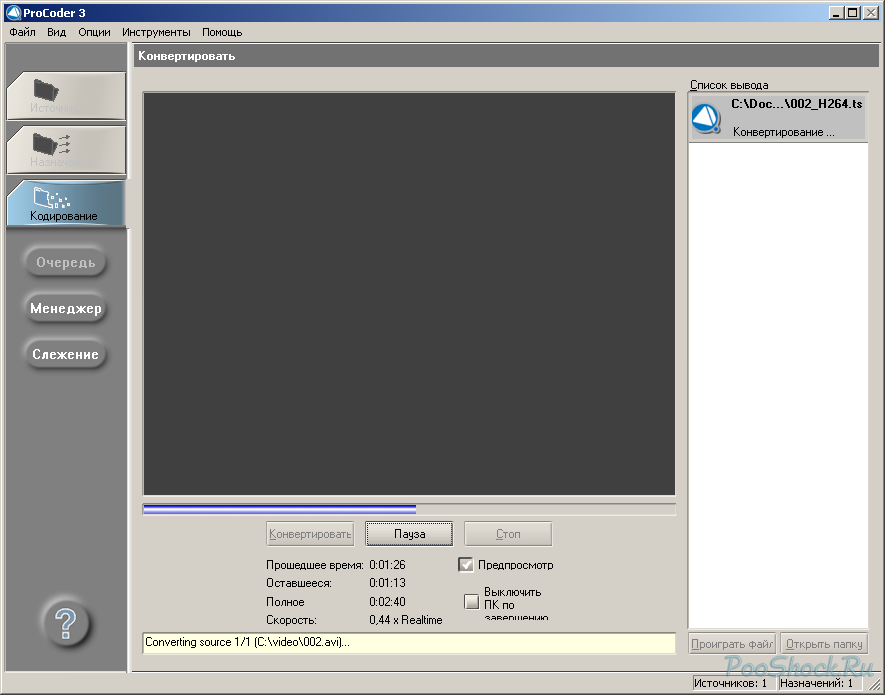This screenshot has height=695, width=885.
Task: Click the Открыть папку button
Action: 824,644
